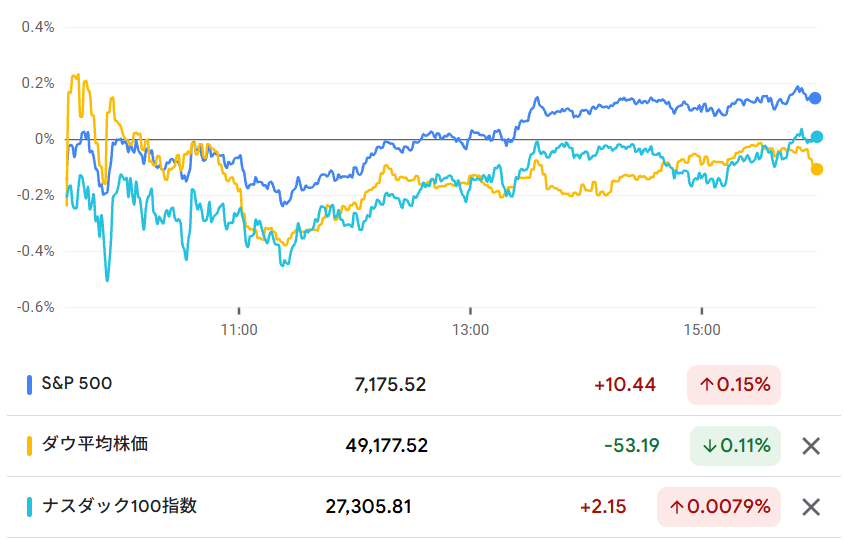The height and width of the screenshot is (539, 844).
Task: Click the yellow Dow chart endpoint dot
Action: [817, 169]
